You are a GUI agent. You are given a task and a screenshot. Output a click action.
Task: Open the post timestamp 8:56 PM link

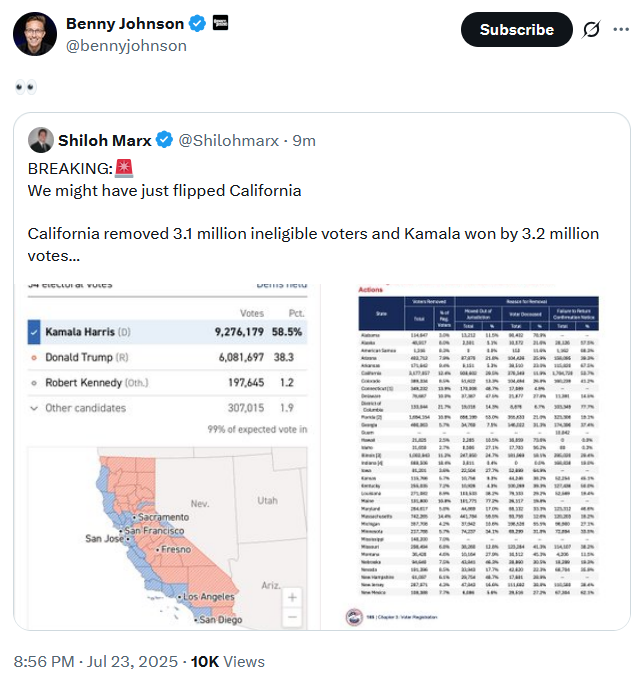(44, 662)
